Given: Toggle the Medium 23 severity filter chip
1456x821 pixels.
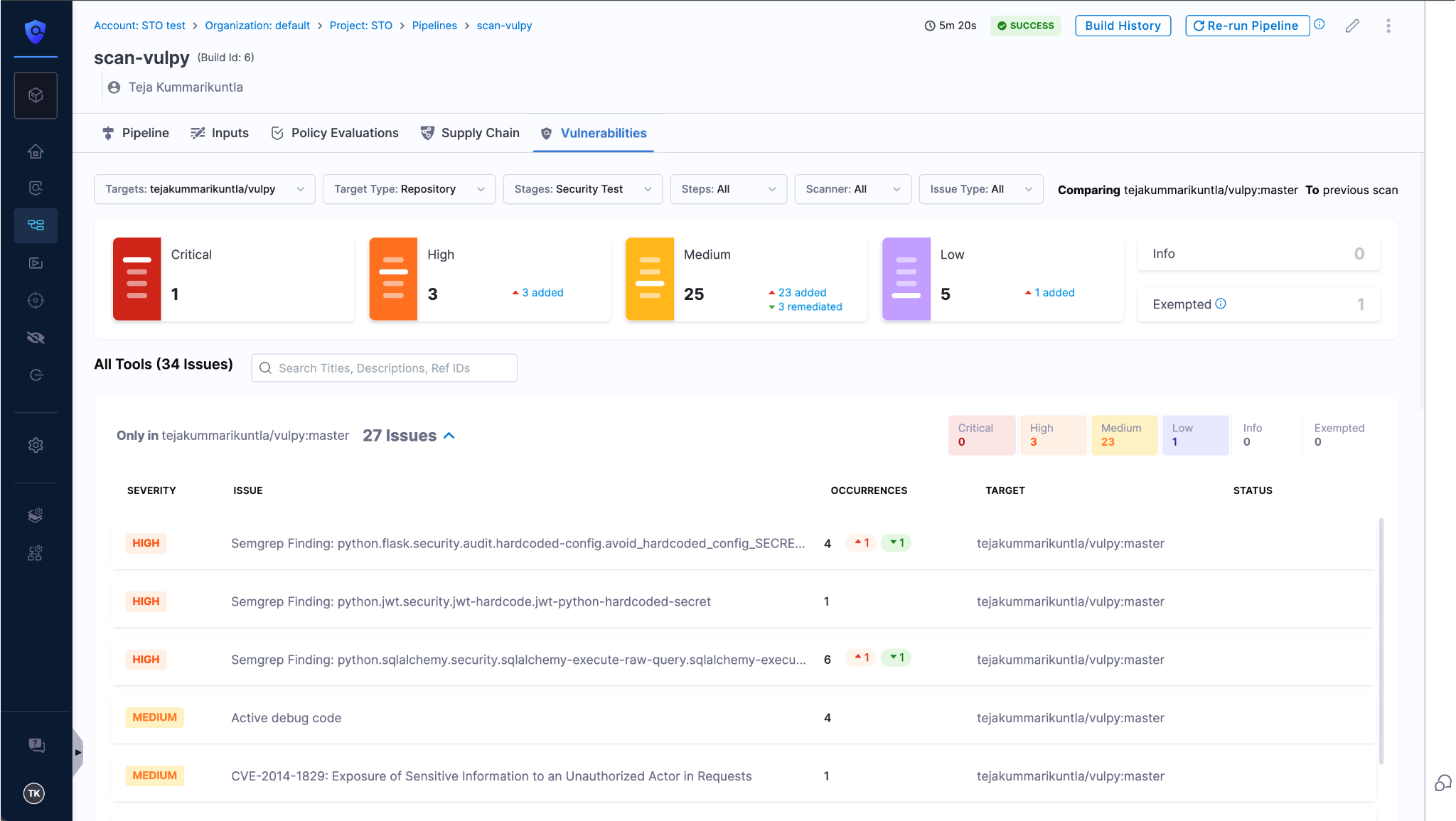Looking at the screenshot, I should coord(1123,435).
